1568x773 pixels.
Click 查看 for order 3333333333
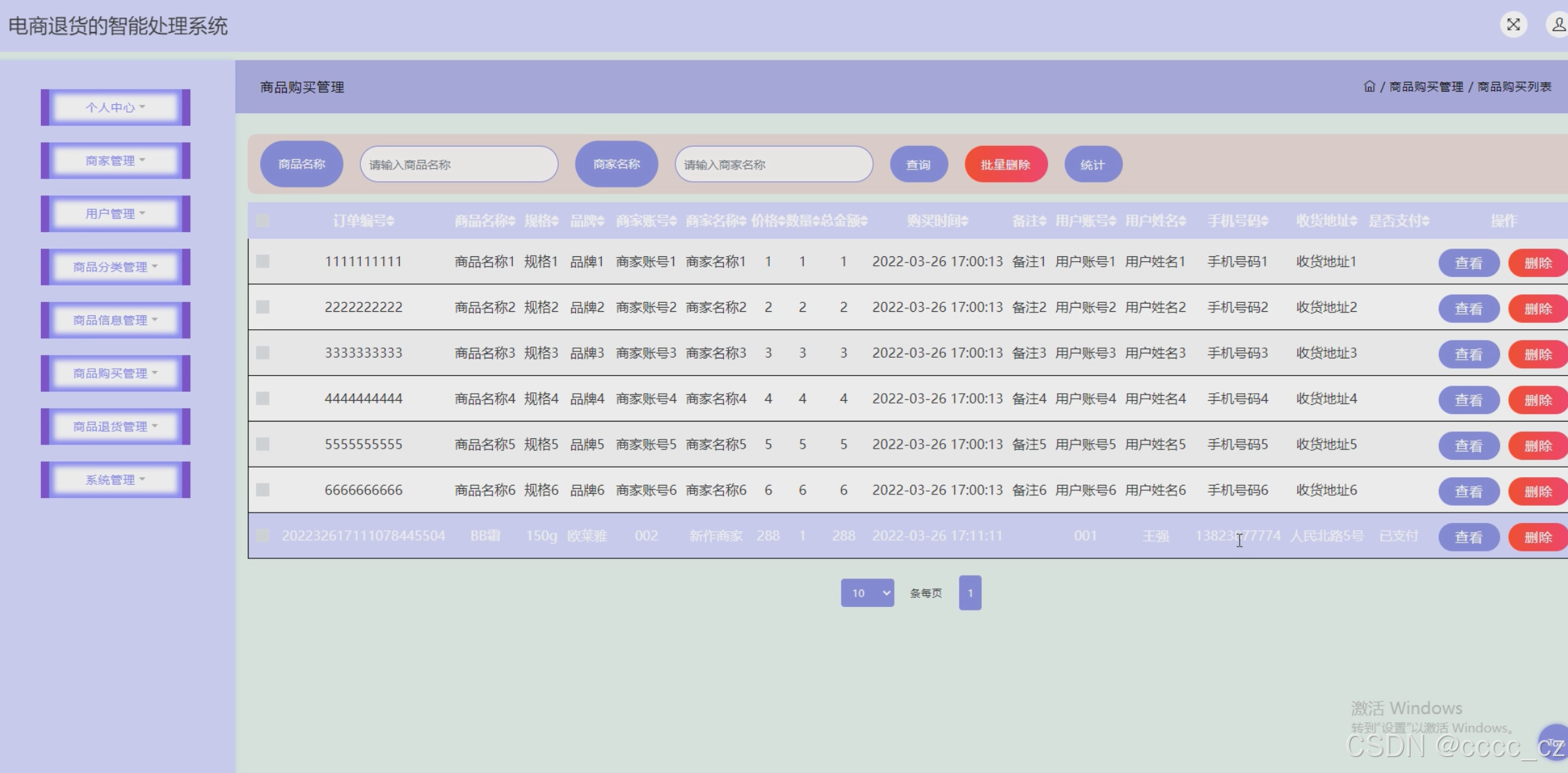click(x=1468, y=354)
